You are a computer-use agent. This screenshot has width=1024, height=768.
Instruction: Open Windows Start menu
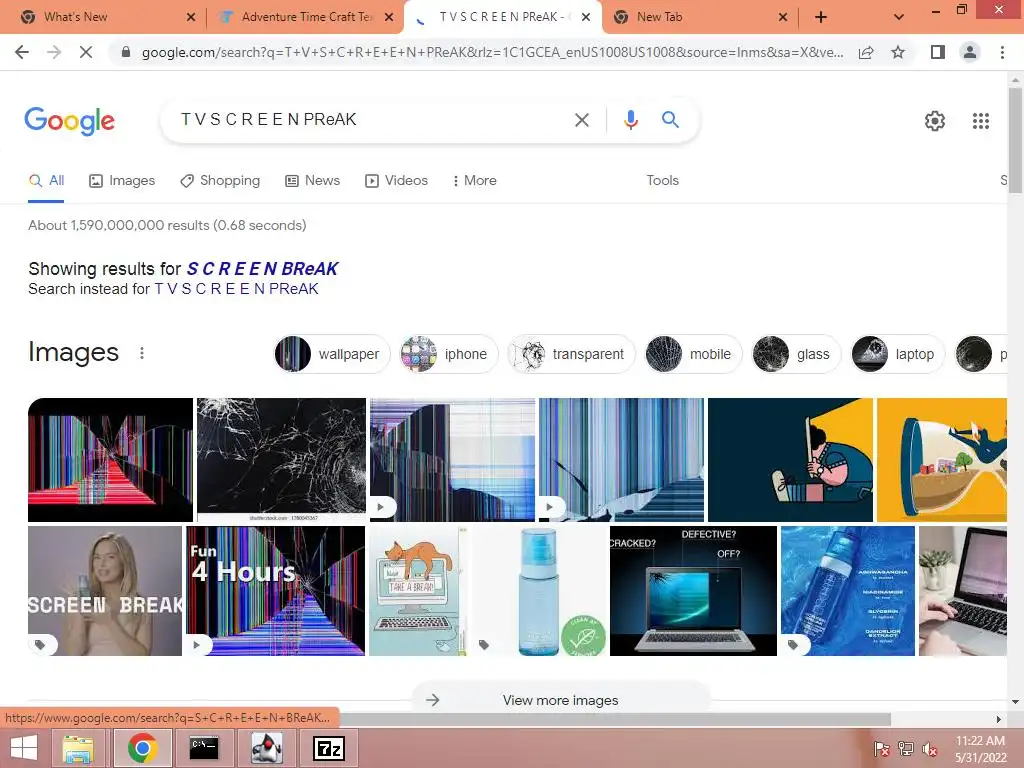click(24, 748)
